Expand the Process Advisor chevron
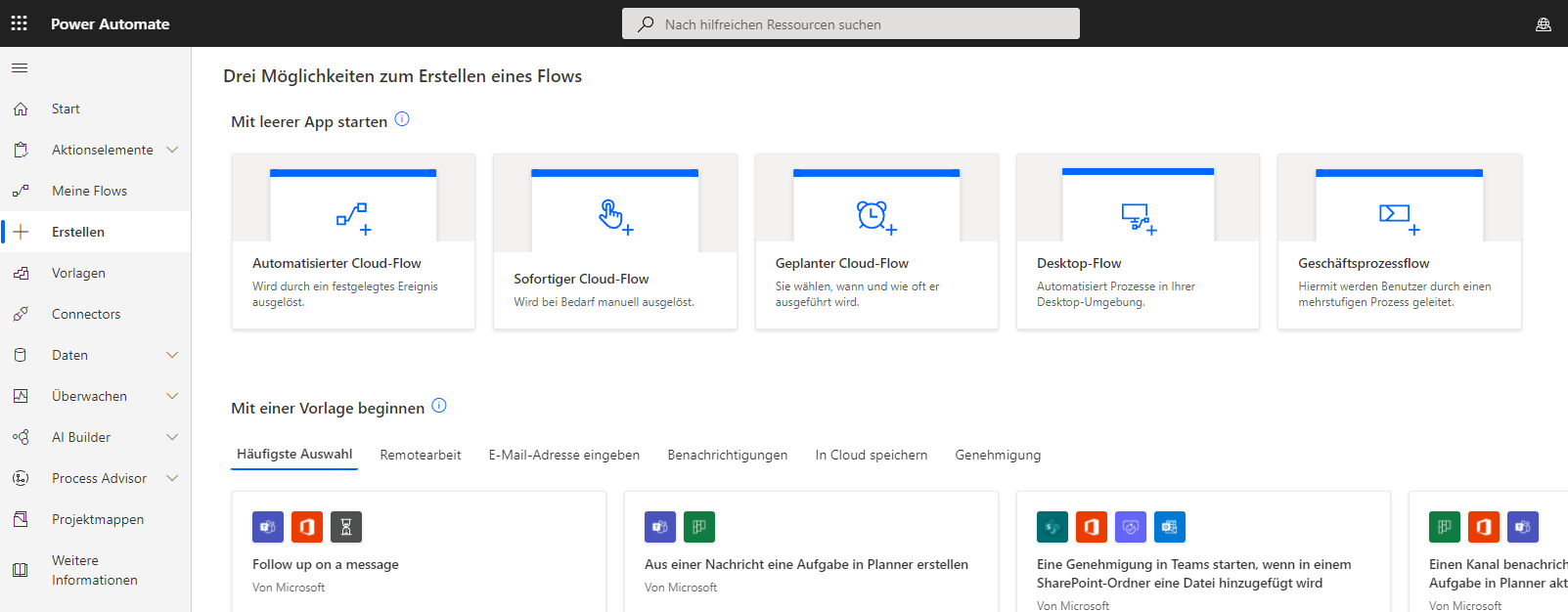 (x=172, y=478)
